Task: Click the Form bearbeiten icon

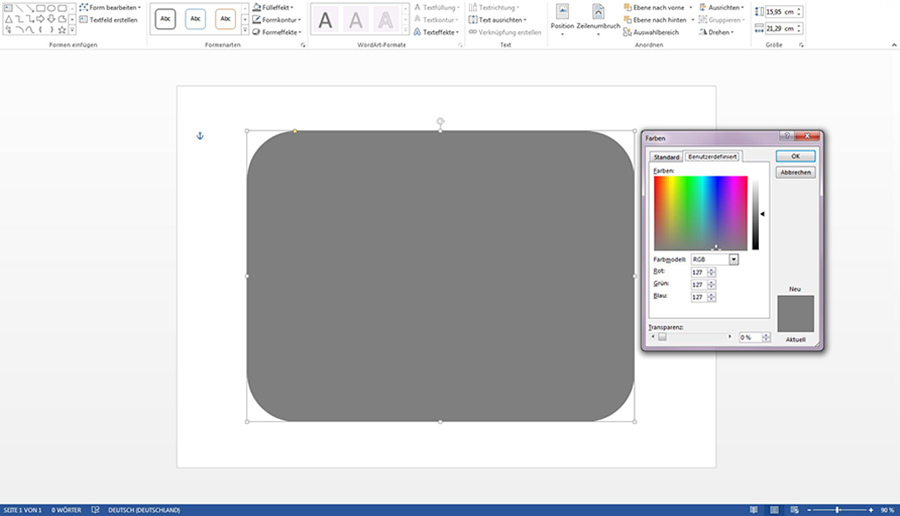Action: point(84,7)
